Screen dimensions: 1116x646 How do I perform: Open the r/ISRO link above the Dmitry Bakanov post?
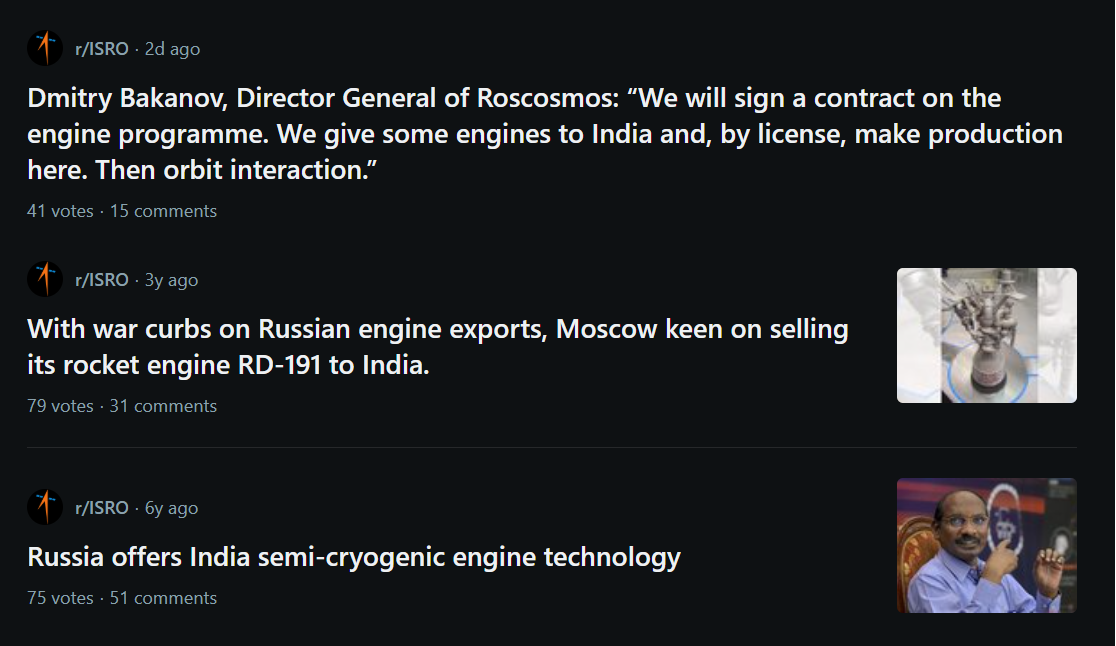point(102,49)
